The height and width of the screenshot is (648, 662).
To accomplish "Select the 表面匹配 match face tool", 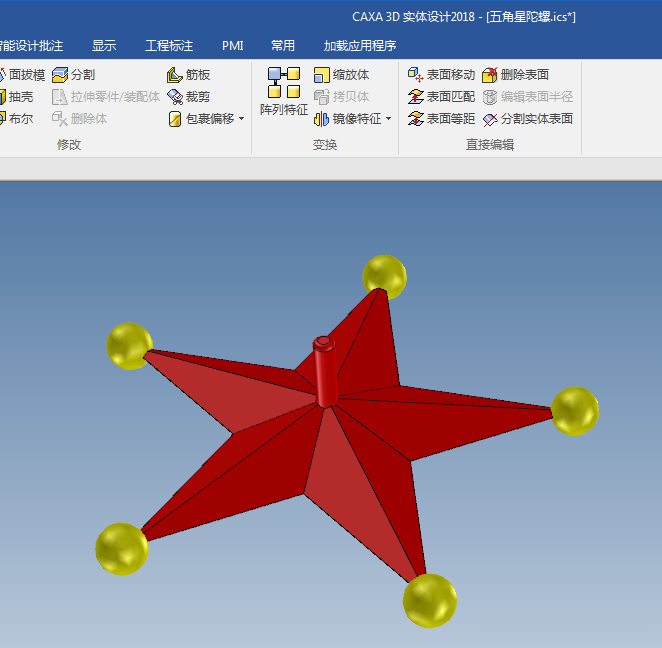I will tap(441, 97).
